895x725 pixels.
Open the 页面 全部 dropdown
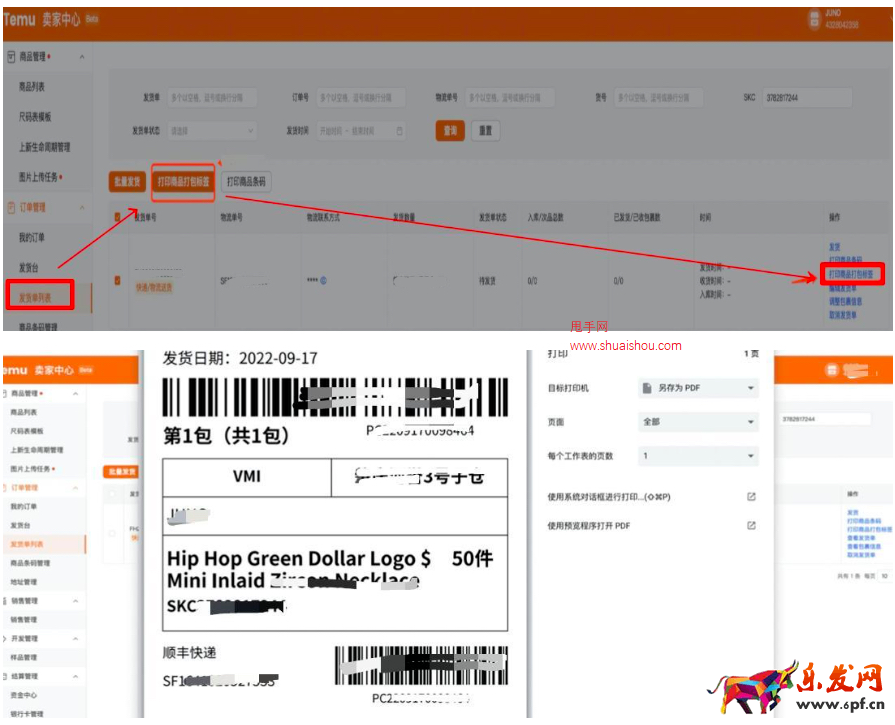coord(697,422)
